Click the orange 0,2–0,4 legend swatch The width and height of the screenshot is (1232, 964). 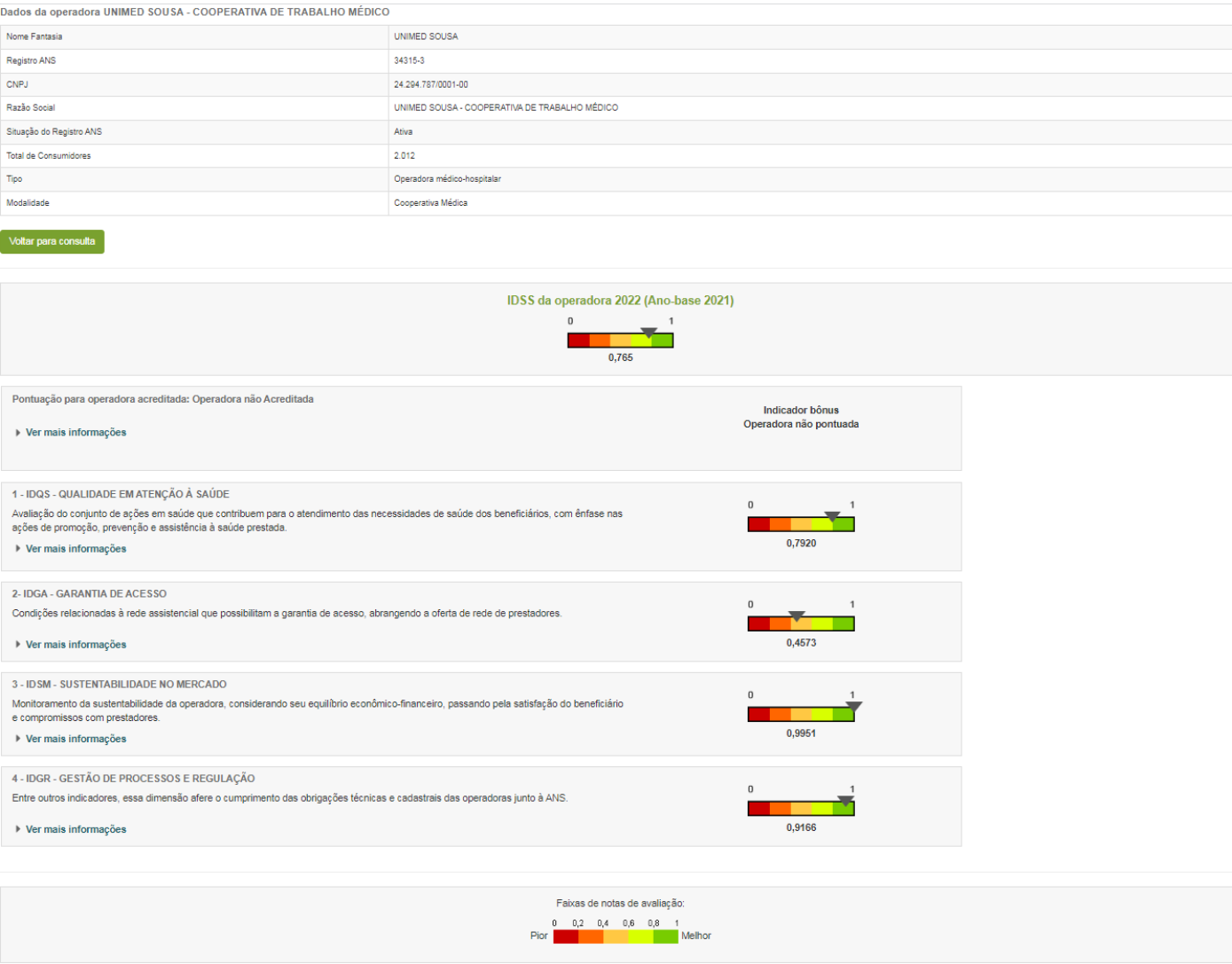click(x=591, y=937)
